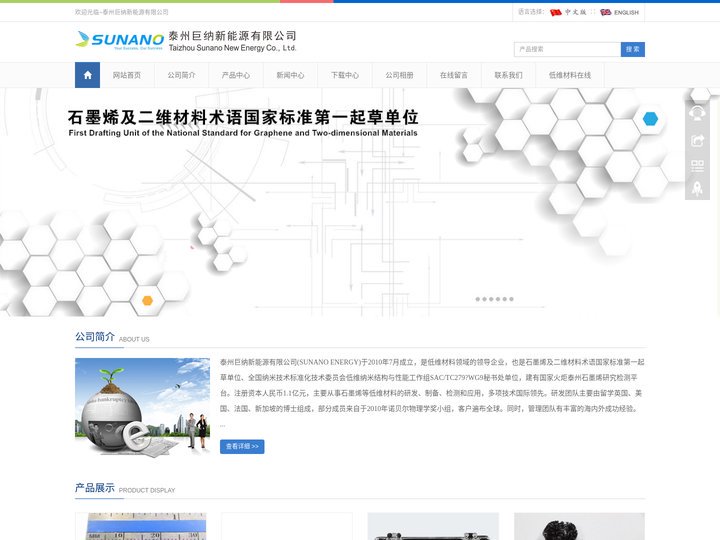This screenshot has width=720, height=540.
Task: Click the 欢迎光临-泰州巨纳新能源有限公司 welcome text
Action: tap(122, 12)
